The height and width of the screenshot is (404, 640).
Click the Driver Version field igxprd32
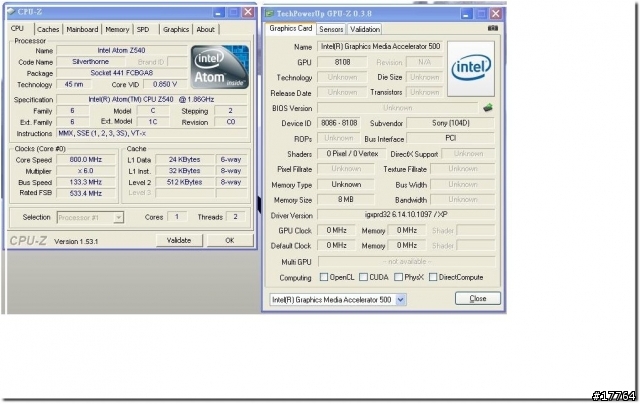pyautogui.click(x=406, y=214)
